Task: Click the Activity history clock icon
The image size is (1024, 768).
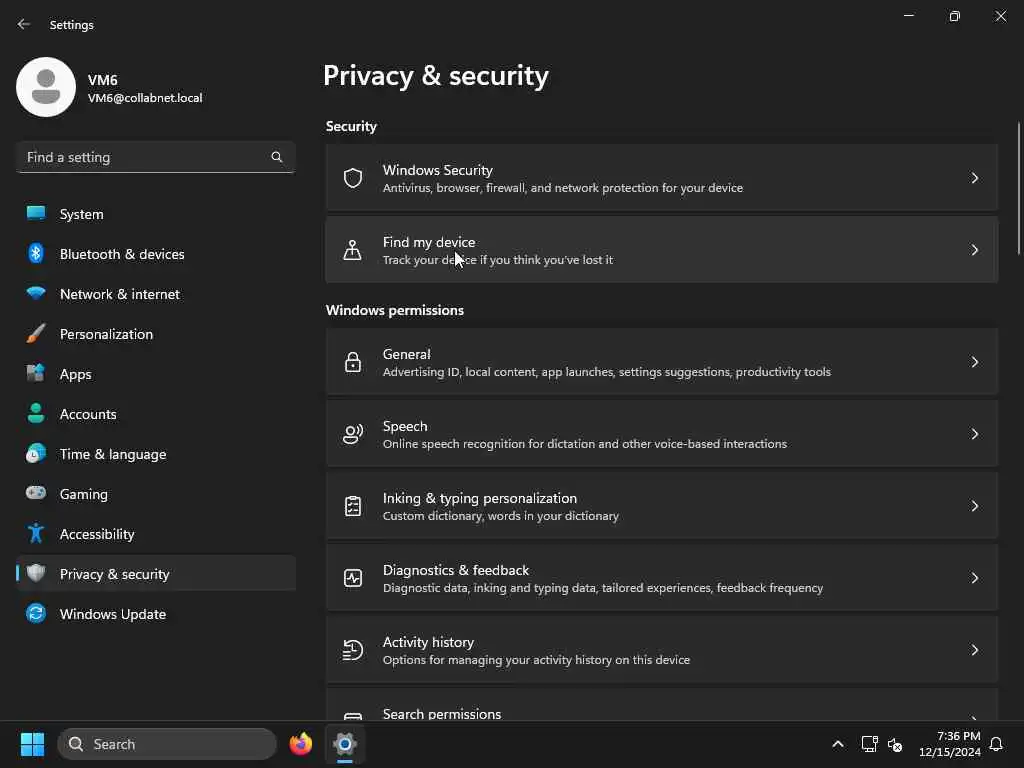Action: [x=353, y=650]
